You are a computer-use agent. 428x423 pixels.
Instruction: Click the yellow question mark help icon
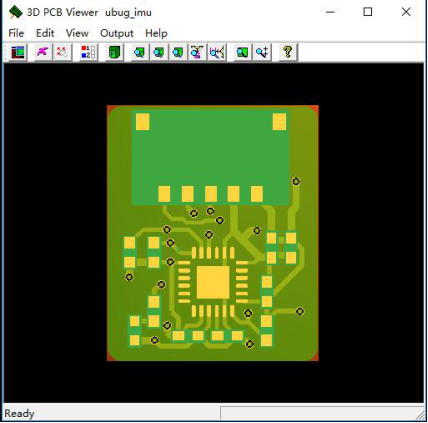(288, 52)
